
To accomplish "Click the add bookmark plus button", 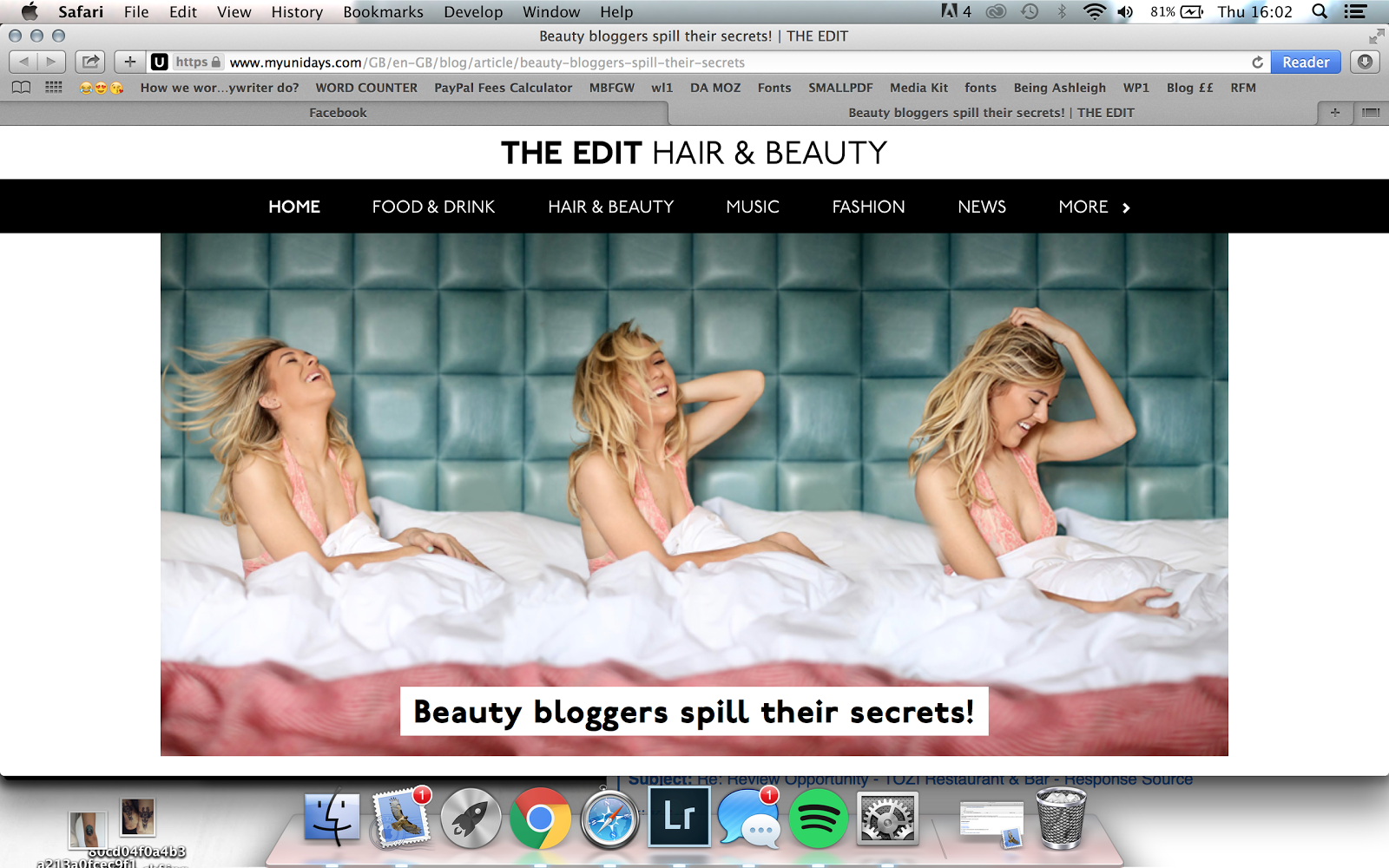I will pos(129,62).
